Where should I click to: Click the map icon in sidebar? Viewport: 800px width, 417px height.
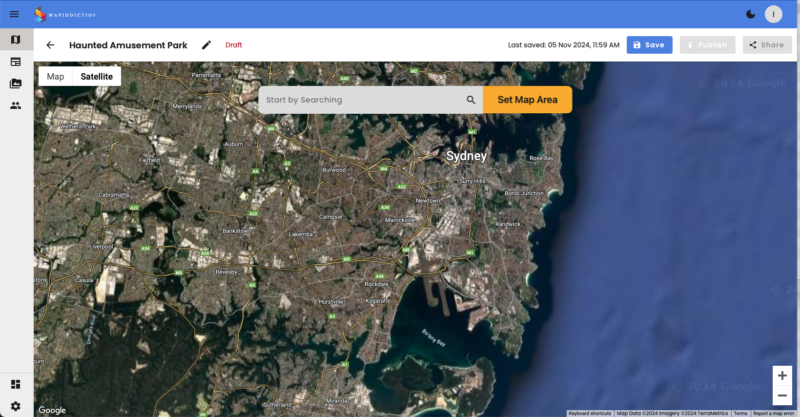tap(15, 40)
